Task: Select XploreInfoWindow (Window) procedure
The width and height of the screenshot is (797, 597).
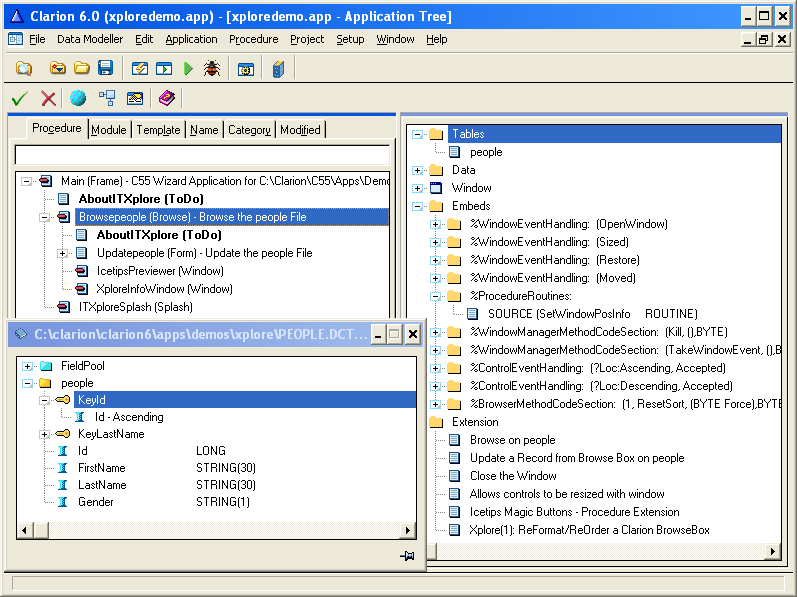Action: [x=164, y=289]
